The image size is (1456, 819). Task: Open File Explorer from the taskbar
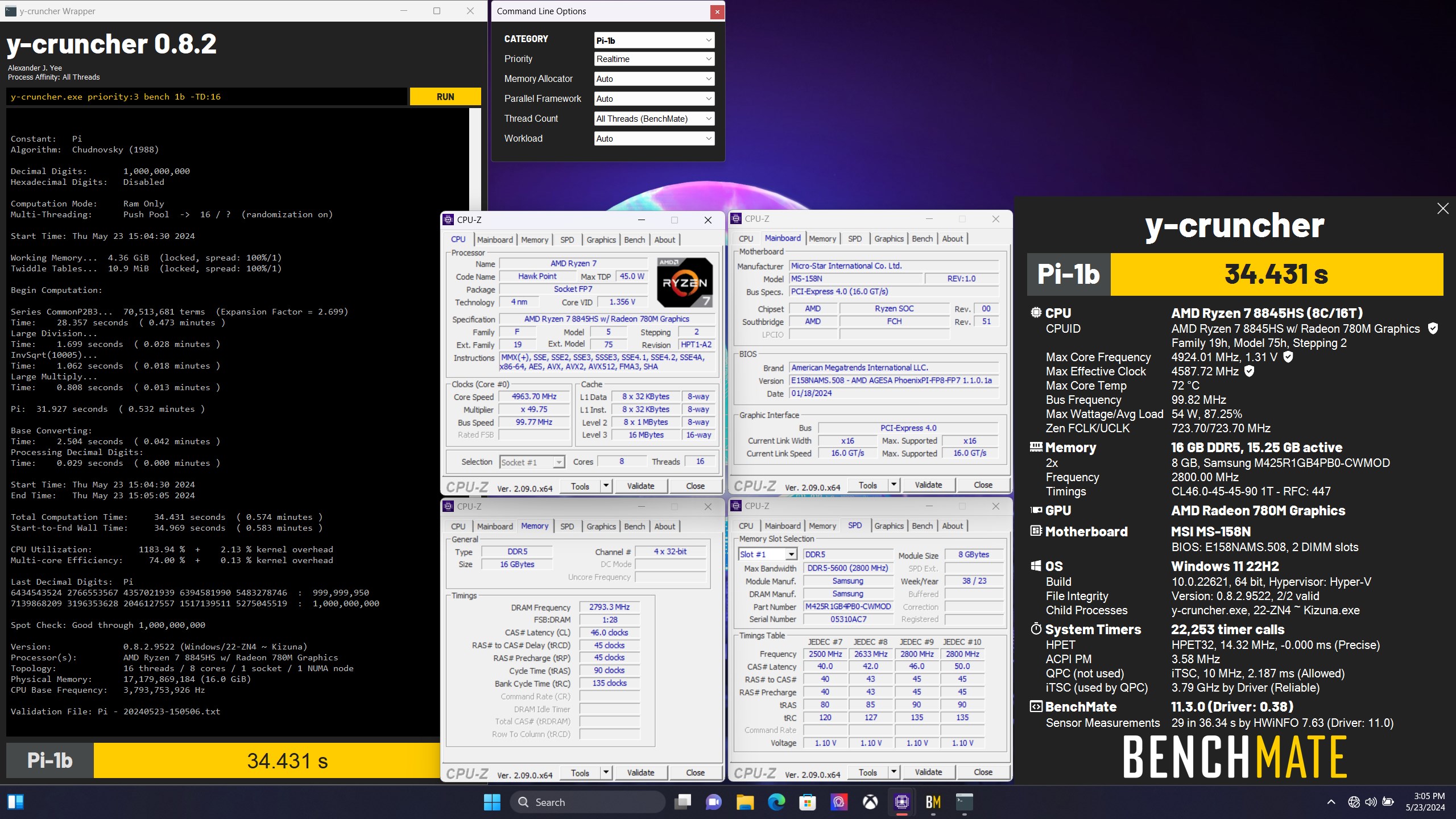pyautogui.click(x=745, y=803)
